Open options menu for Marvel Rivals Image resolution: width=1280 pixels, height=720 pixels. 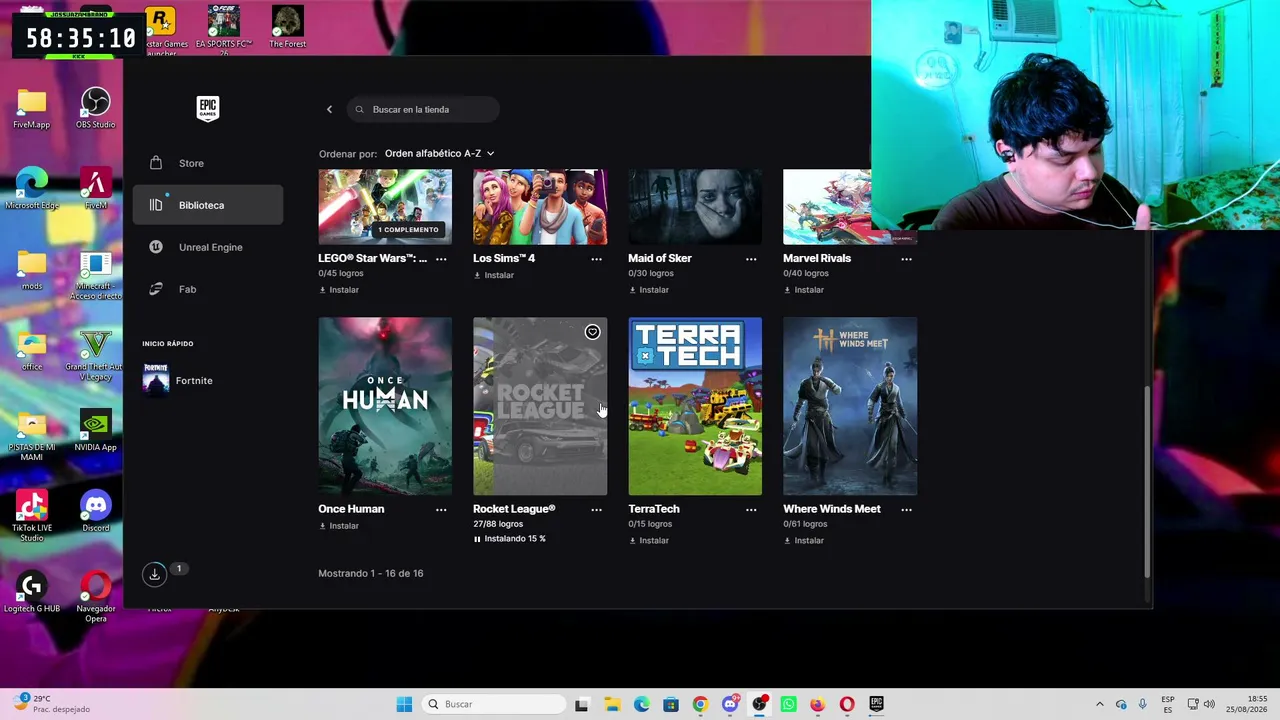(906, 259)
